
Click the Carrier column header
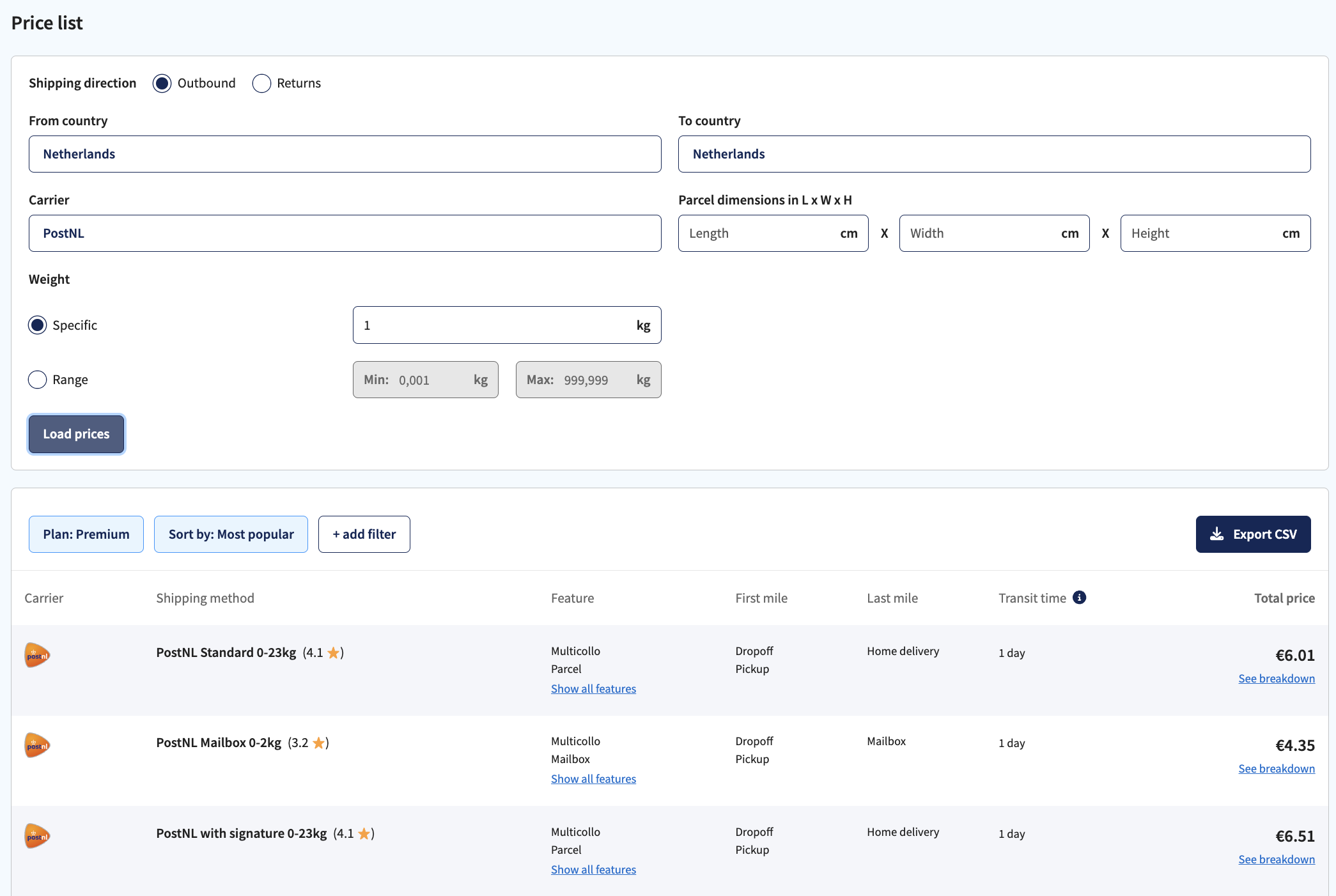coord(44,598)
